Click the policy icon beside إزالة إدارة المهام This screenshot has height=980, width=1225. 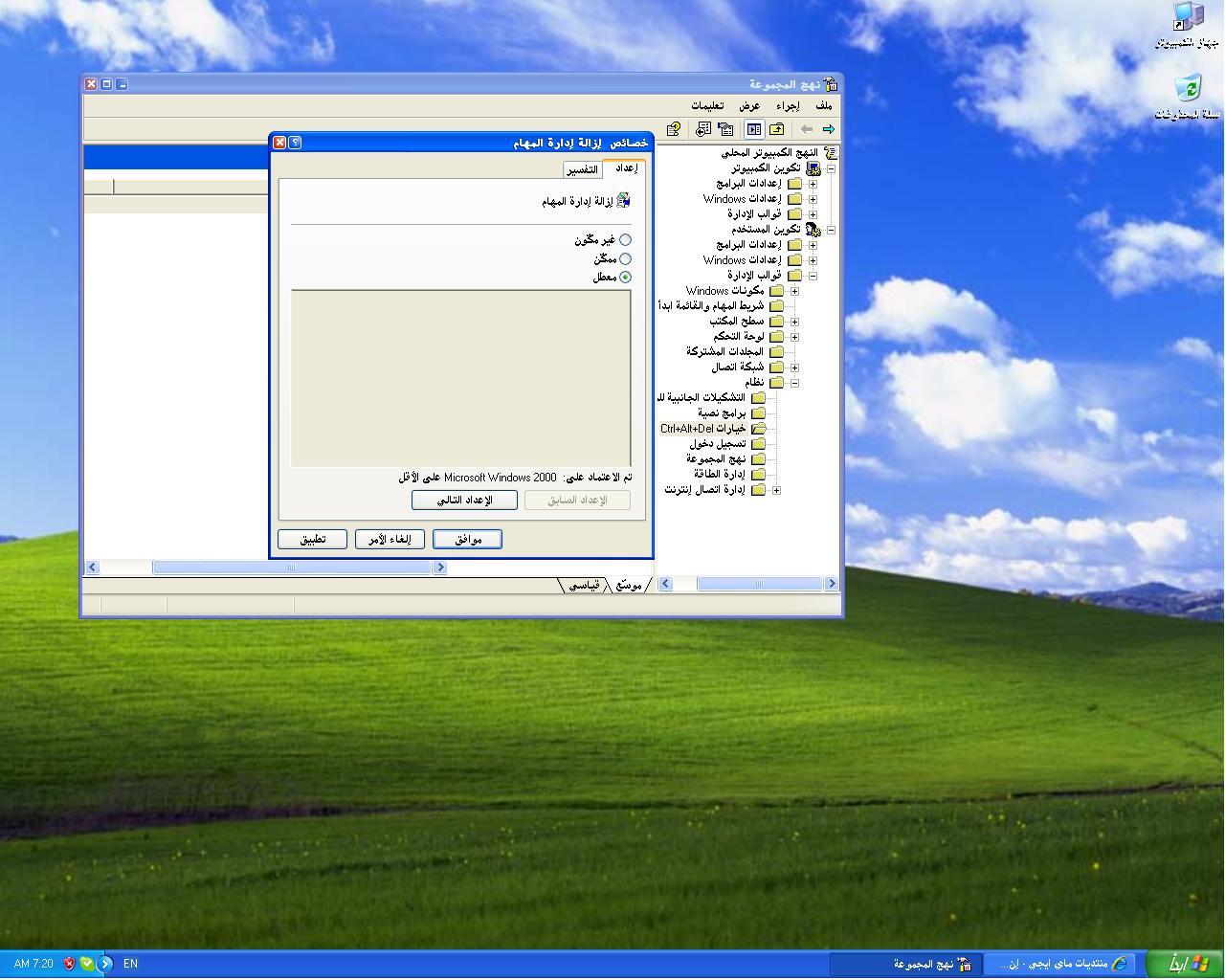click(x=624, y=201)
